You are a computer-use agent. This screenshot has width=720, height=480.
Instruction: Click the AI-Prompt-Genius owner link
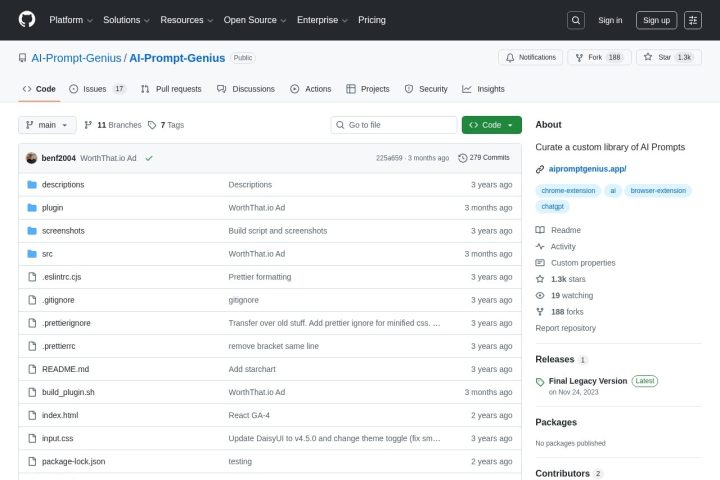(x=76, y=58)
